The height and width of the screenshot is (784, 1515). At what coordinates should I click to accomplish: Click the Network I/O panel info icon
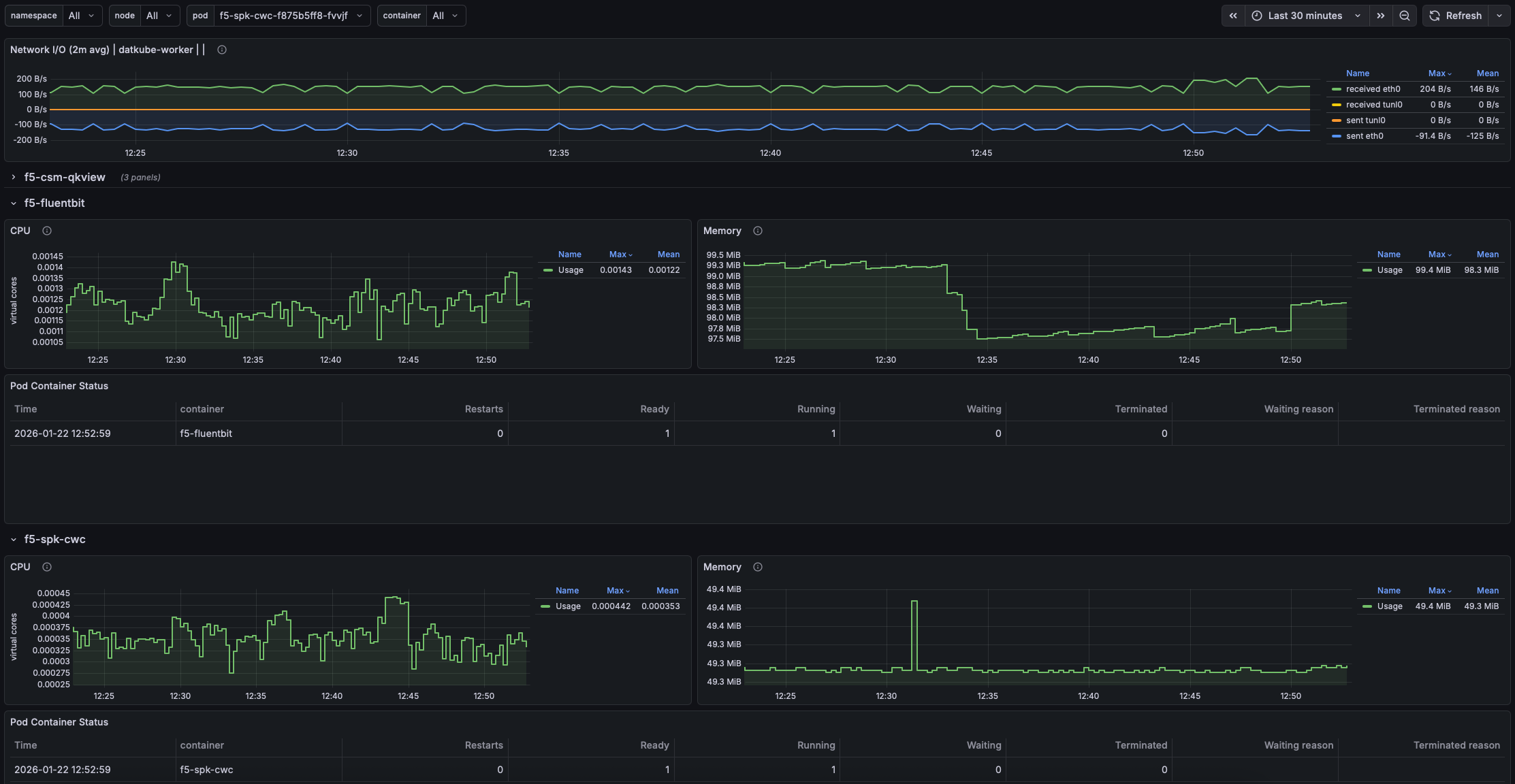pos(222,50)
